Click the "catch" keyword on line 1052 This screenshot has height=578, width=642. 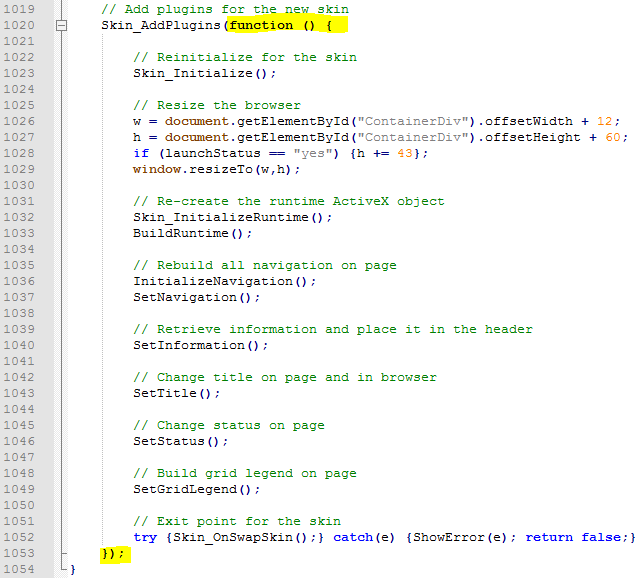click(x=353, y=537)
